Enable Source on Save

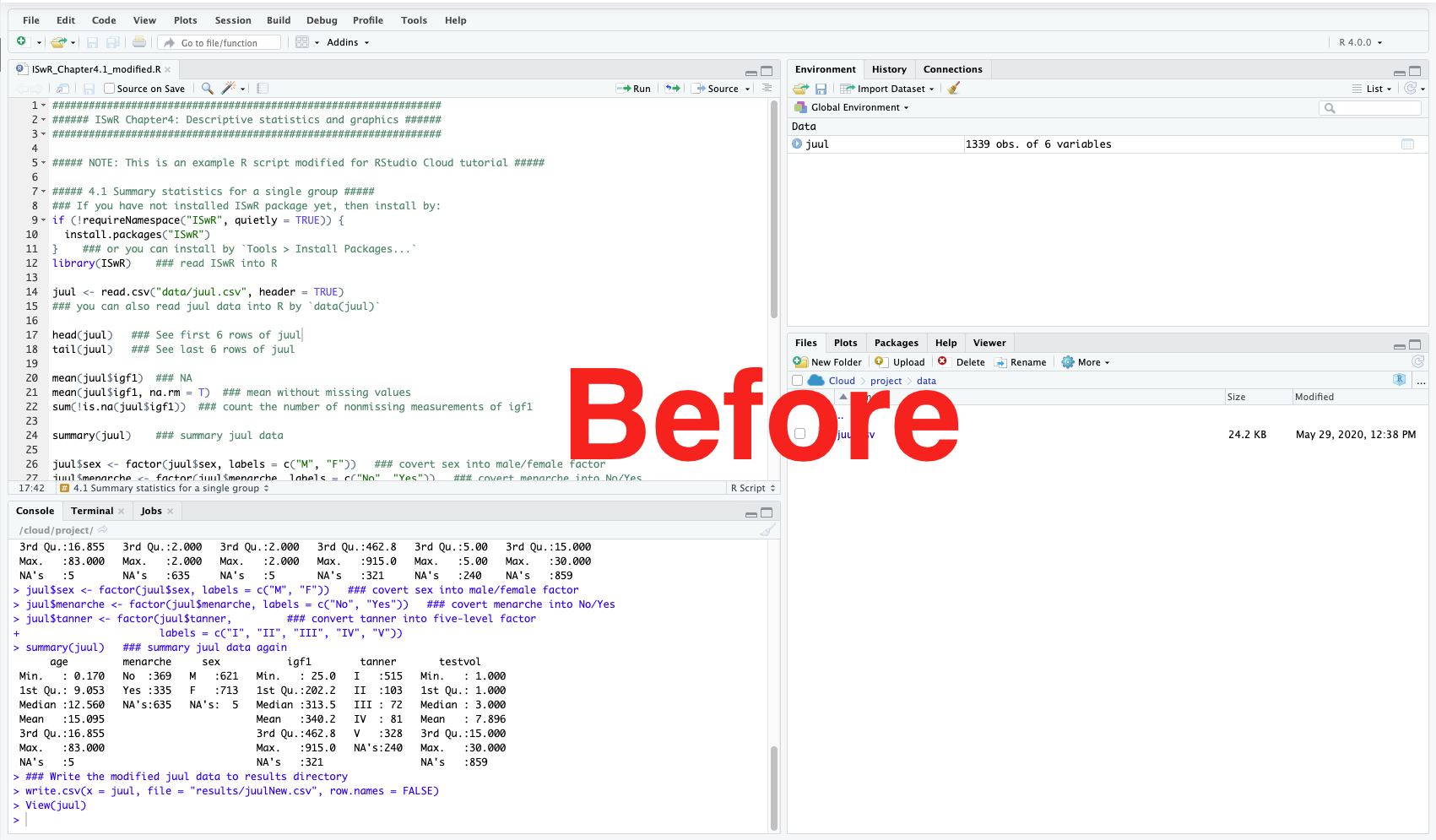pos(111,88)
